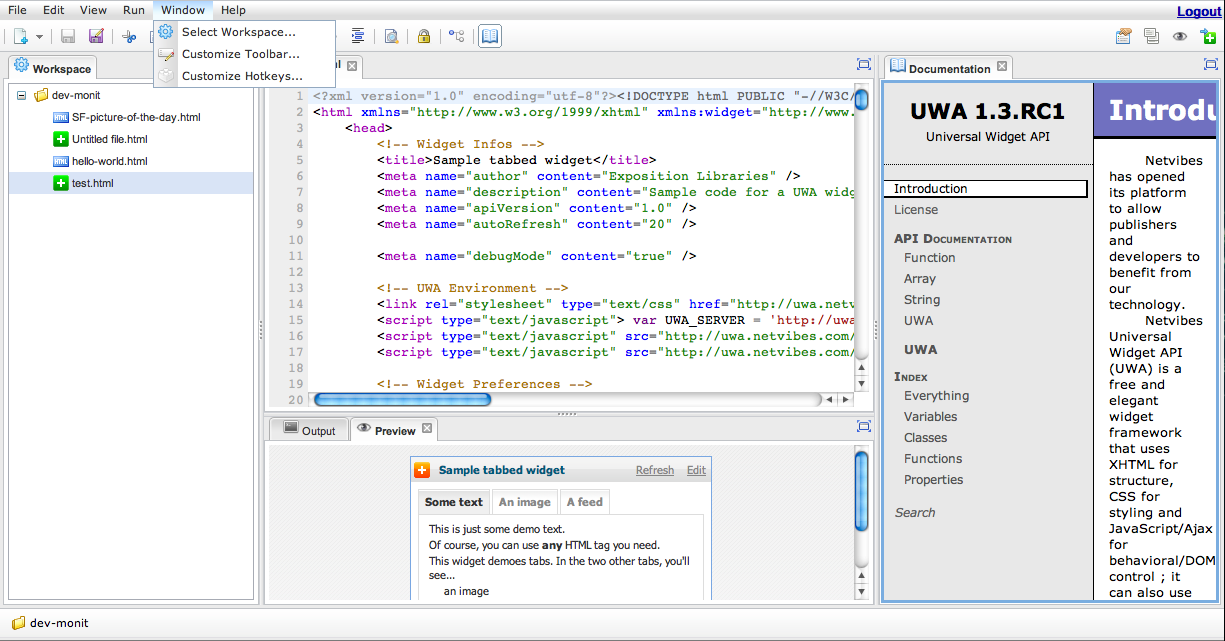Image resolution: width=1225 pixels, height=641 pixels.
Task: Open the New file dropdown arrow
Action: [x=39, y=37]
